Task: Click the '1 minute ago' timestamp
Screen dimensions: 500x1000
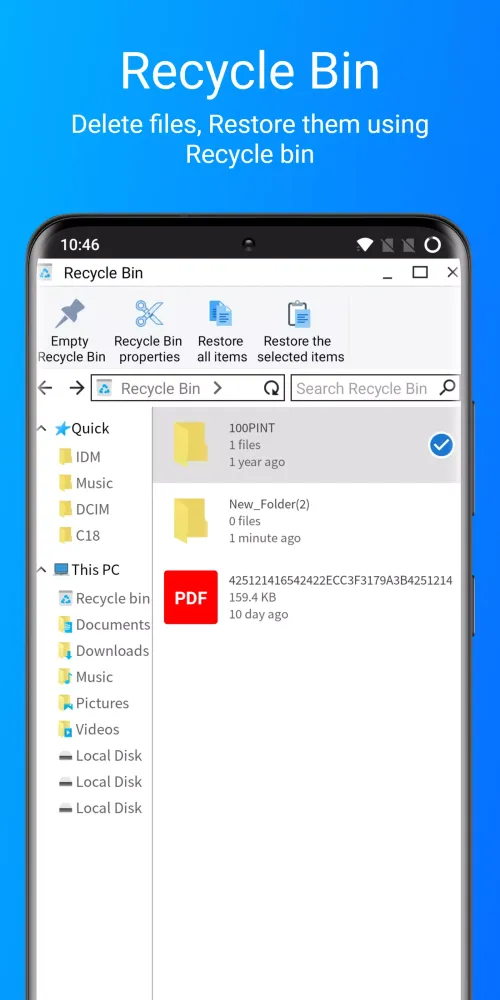Action: click(265, 538)
